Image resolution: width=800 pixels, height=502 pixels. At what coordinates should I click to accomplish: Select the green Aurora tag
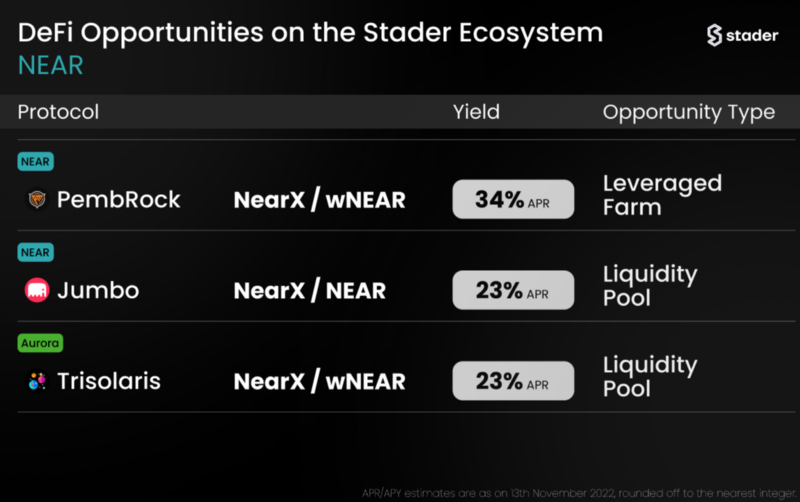pos(40,343)
